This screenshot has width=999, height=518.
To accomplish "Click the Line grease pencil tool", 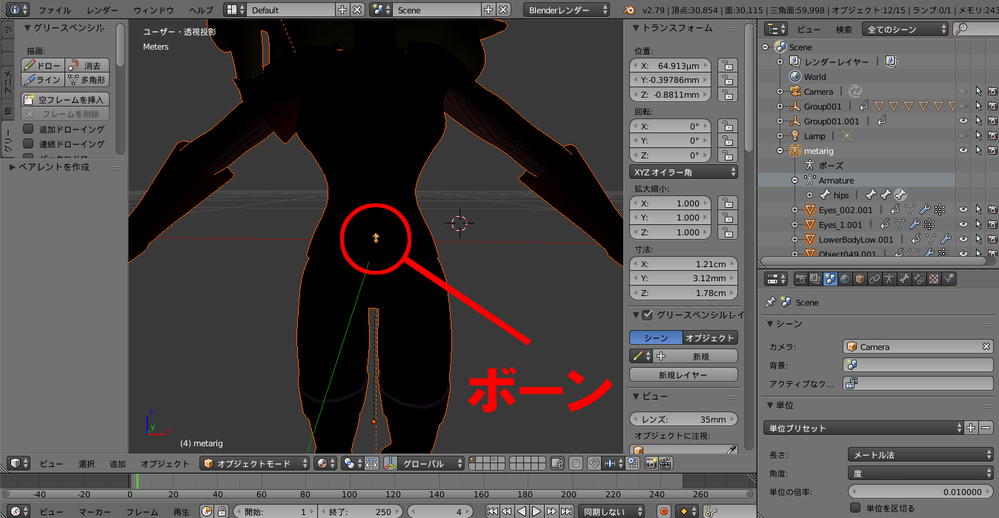I will coord(43,79).
